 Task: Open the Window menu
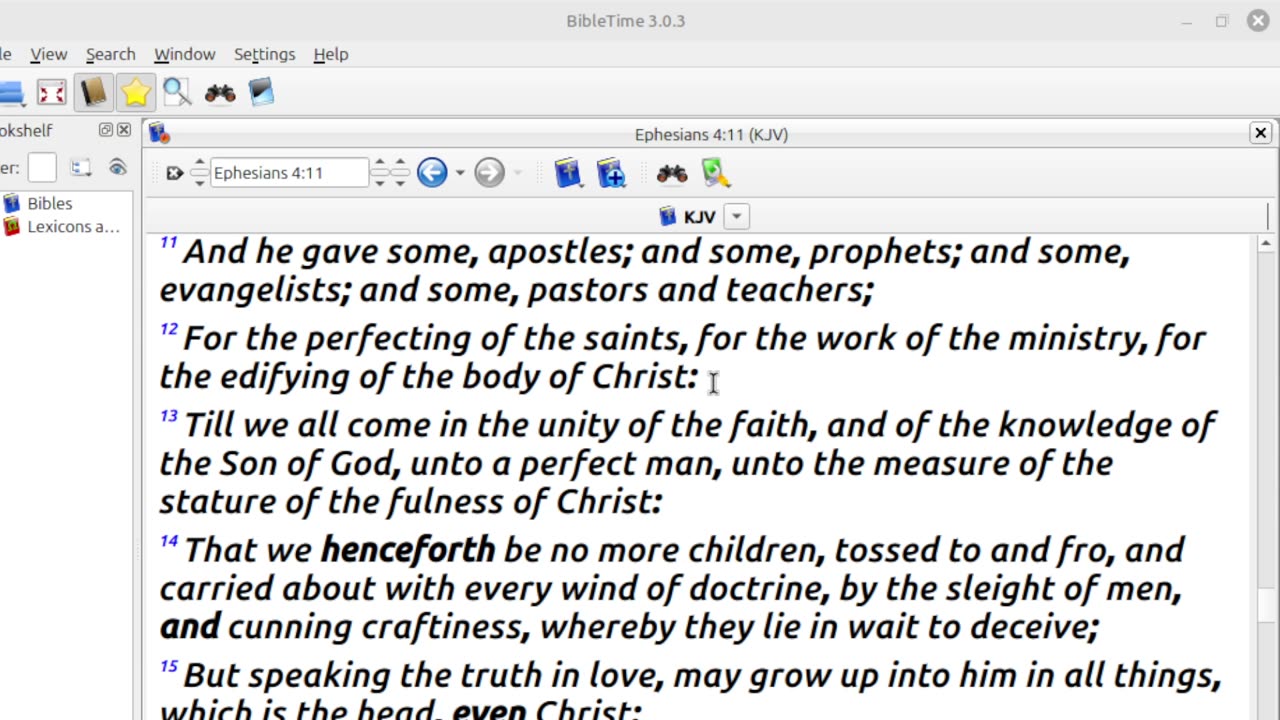point(184,54)
